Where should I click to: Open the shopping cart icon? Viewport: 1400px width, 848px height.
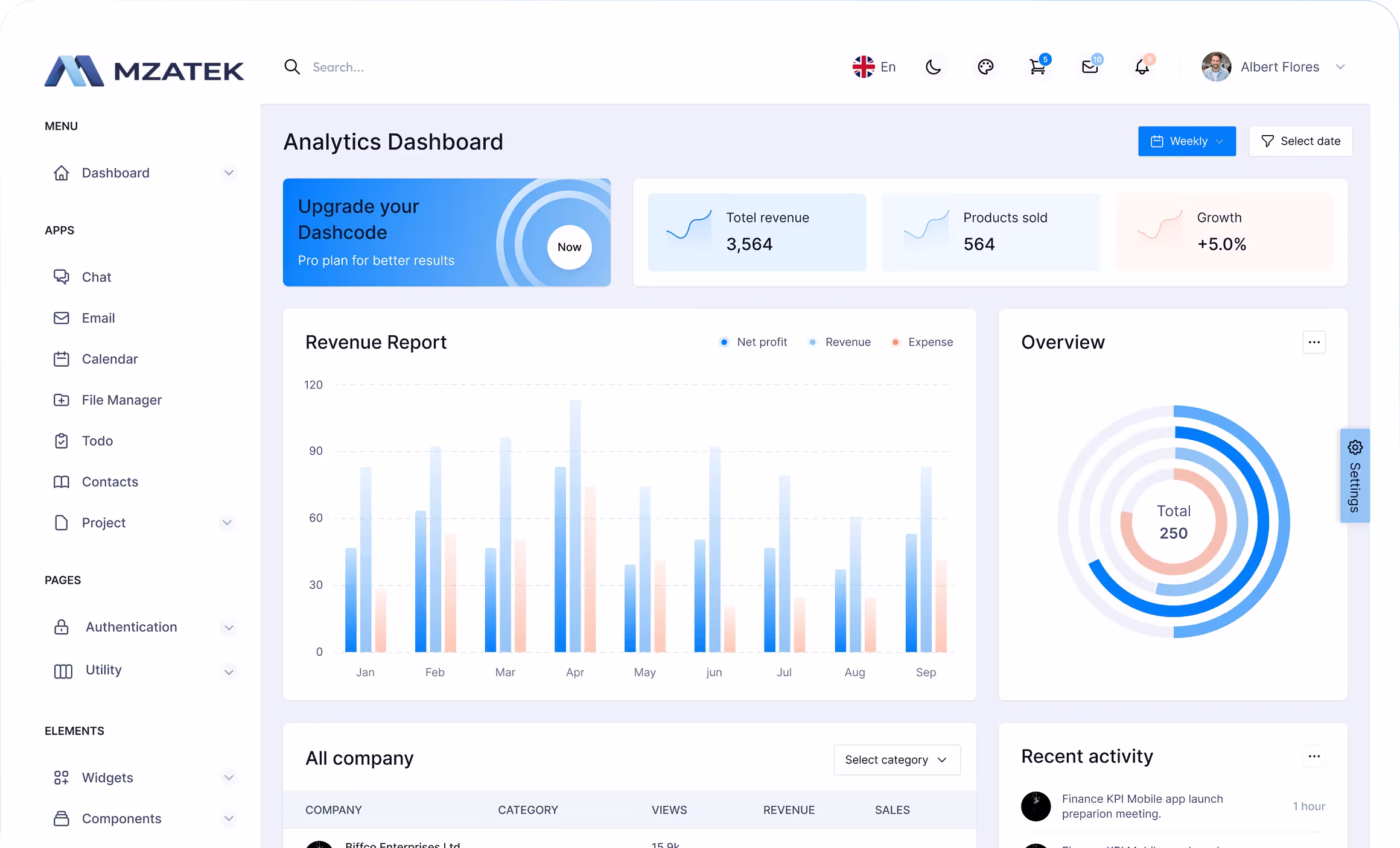click(1037, 67)
